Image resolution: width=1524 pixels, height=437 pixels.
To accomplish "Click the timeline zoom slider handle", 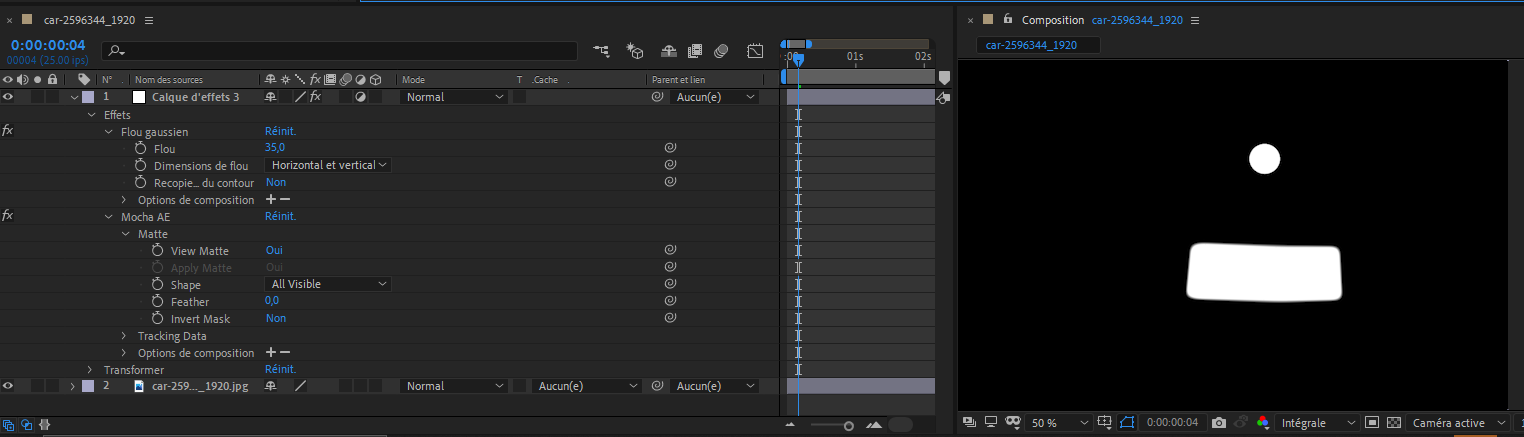I will (849, 426).
